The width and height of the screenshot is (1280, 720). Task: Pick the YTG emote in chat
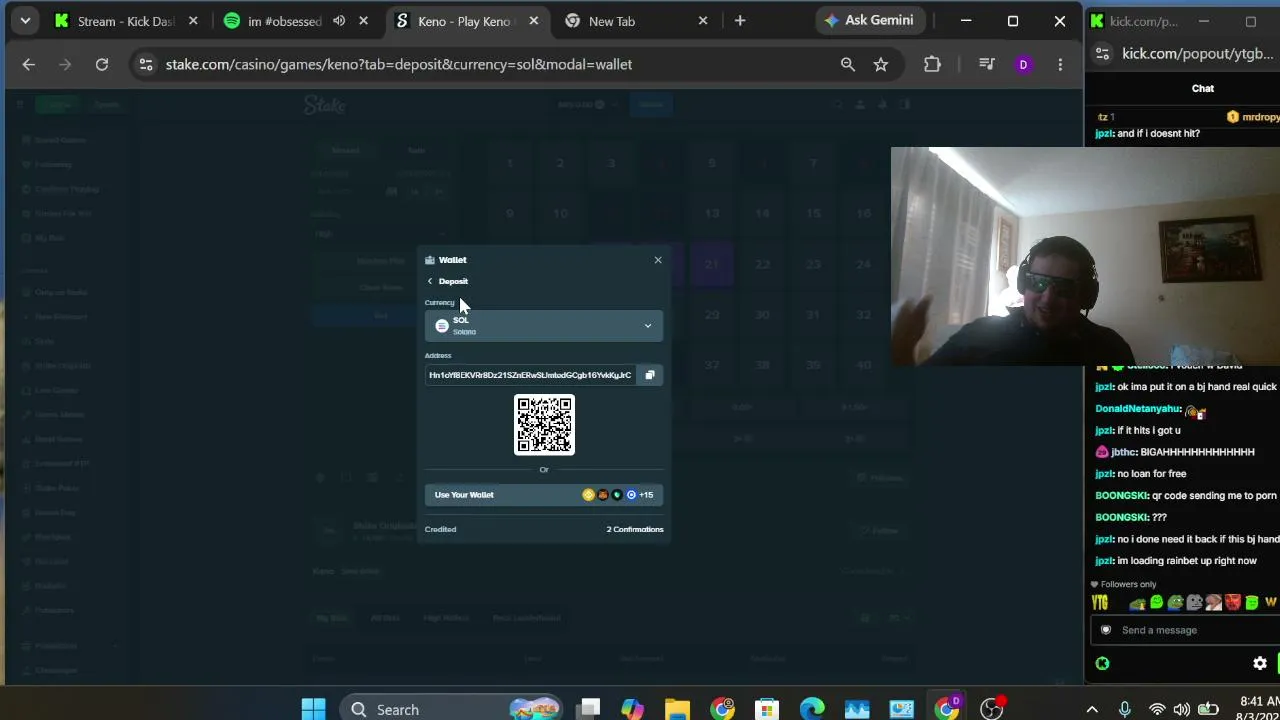pos(1100,602)
